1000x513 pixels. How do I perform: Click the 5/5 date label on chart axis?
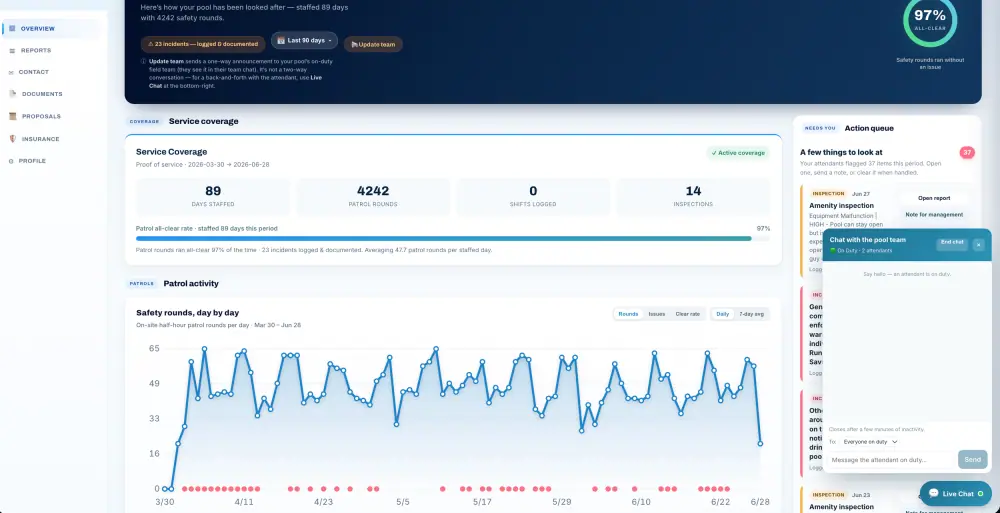coord(403,502)
